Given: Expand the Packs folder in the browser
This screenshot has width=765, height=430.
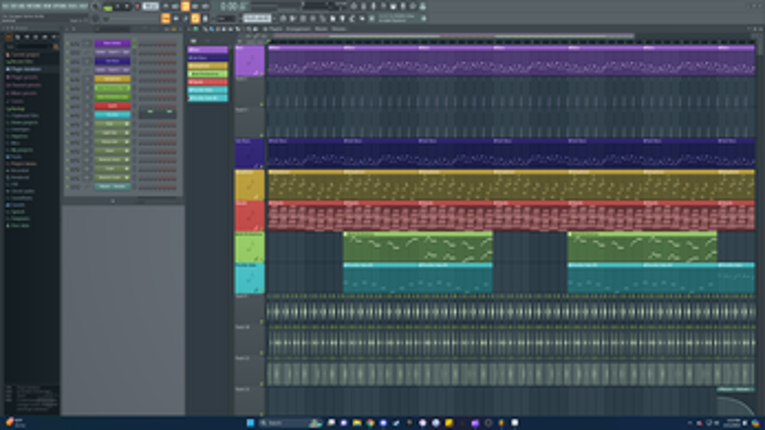Looking at the screenshot, I should click(x=16, y=157).
